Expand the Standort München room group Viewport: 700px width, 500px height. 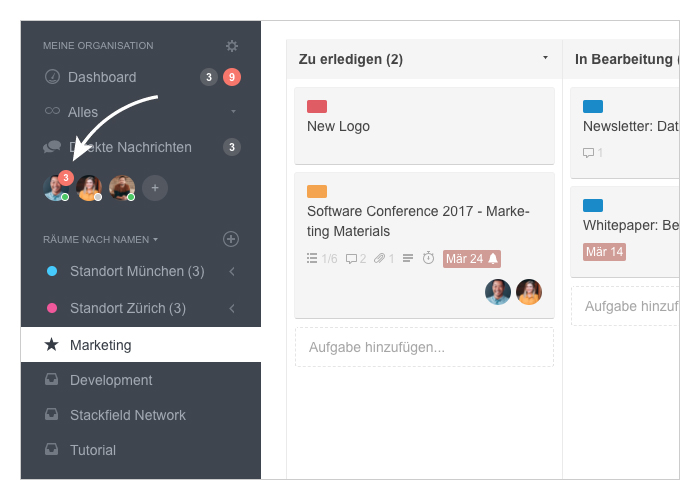(x=232, y=271)
